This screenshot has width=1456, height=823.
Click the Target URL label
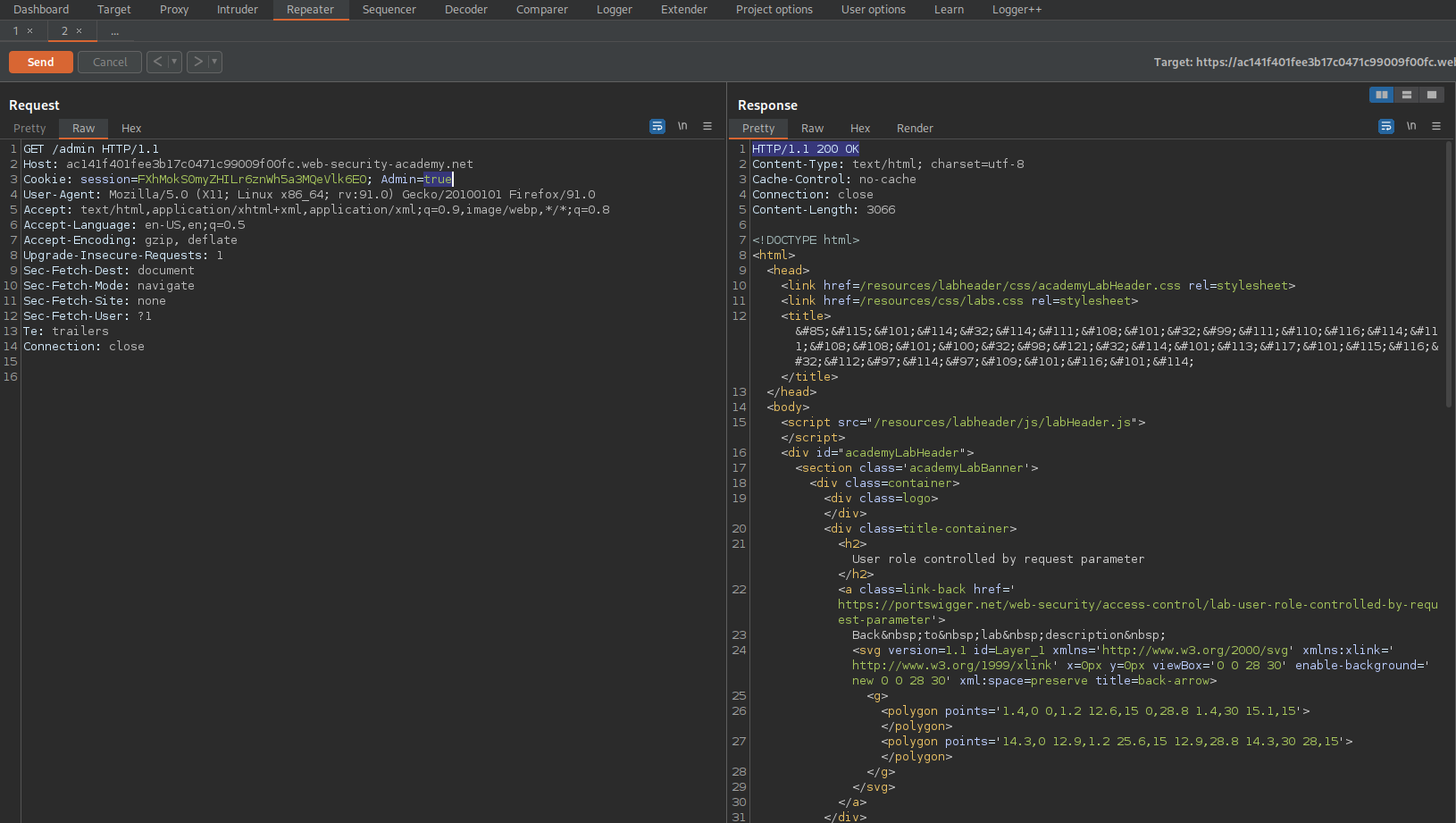pyautogui.click(x=1304, y=62)
